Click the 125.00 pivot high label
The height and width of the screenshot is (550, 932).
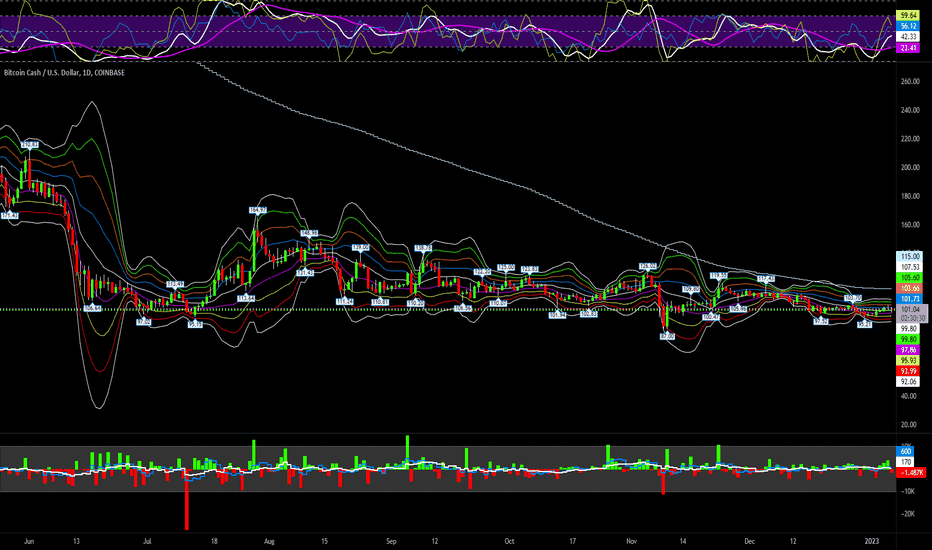(506, 268)
